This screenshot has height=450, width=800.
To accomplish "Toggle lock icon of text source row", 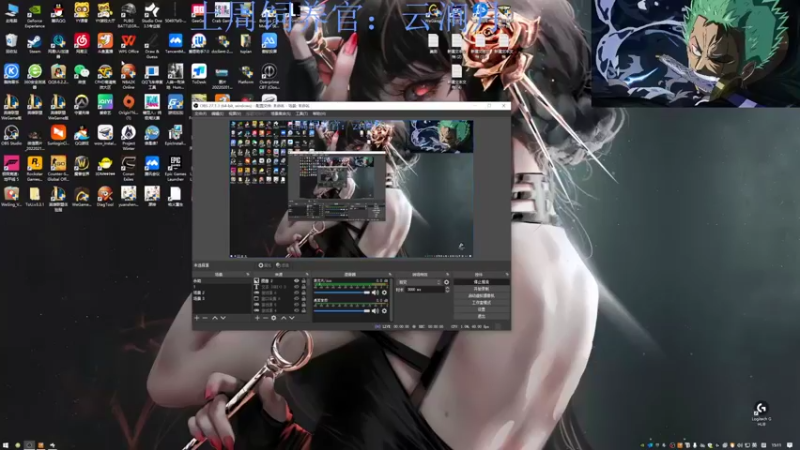I will pos(304,287).
